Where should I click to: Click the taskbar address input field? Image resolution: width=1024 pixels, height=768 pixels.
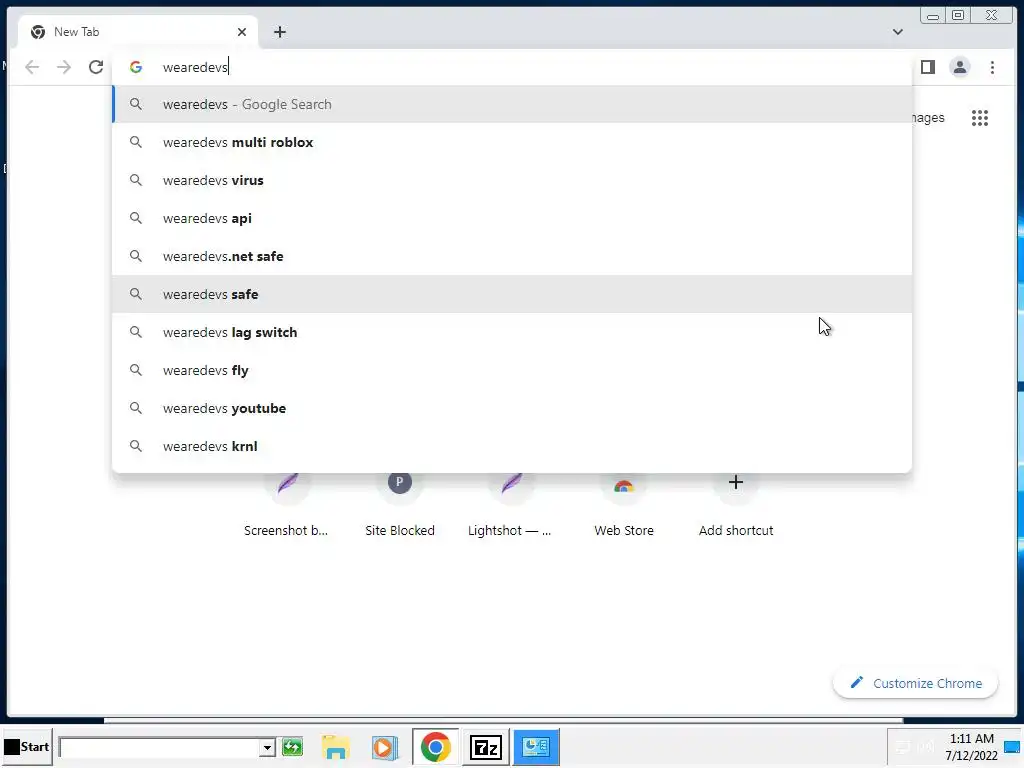pyautogui.click(x=159, y=747)
